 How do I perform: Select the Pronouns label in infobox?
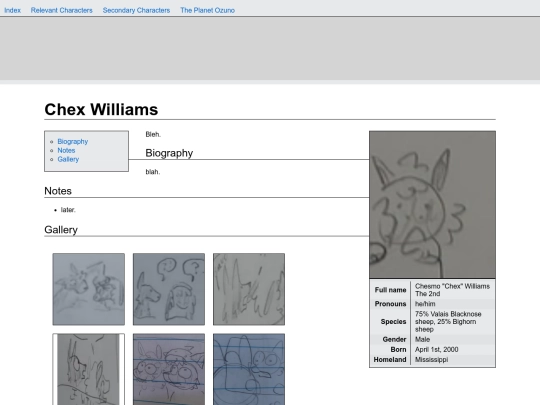[x=391, y=304]
